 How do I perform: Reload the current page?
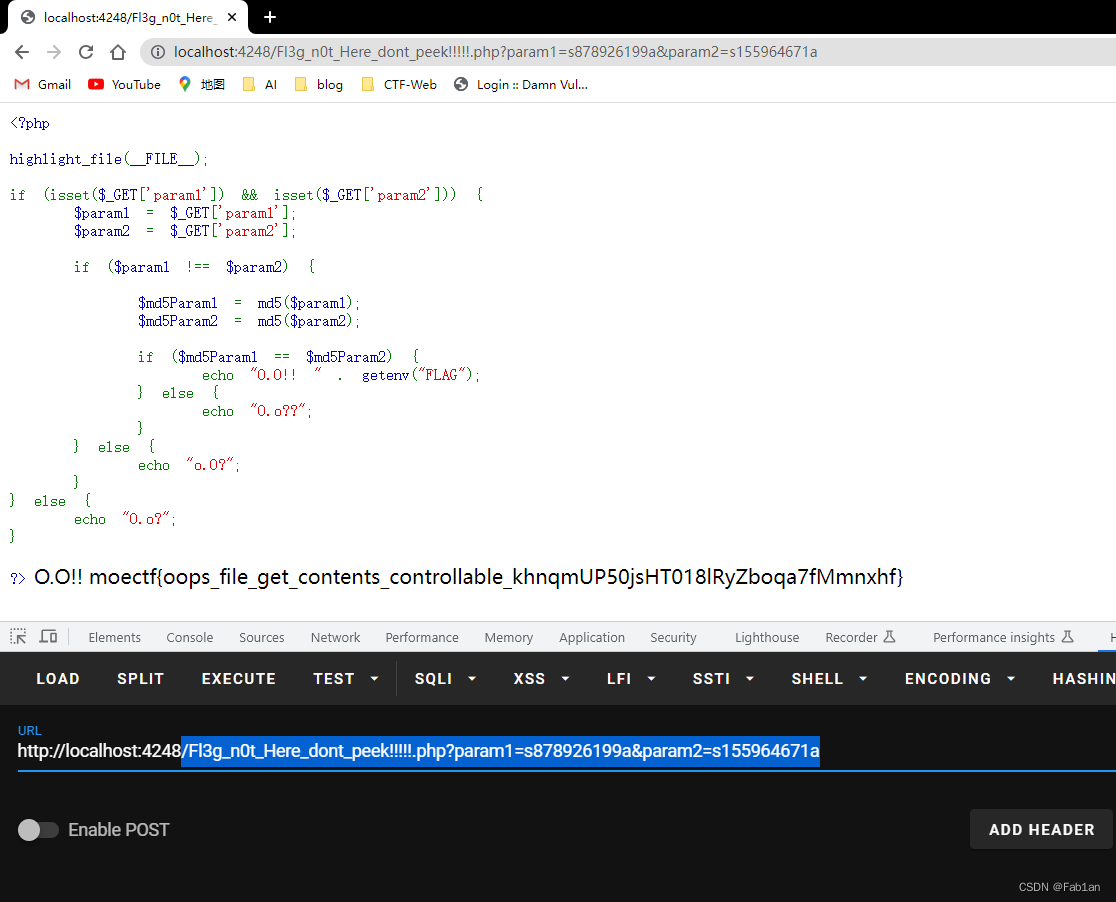pos(86,52)
